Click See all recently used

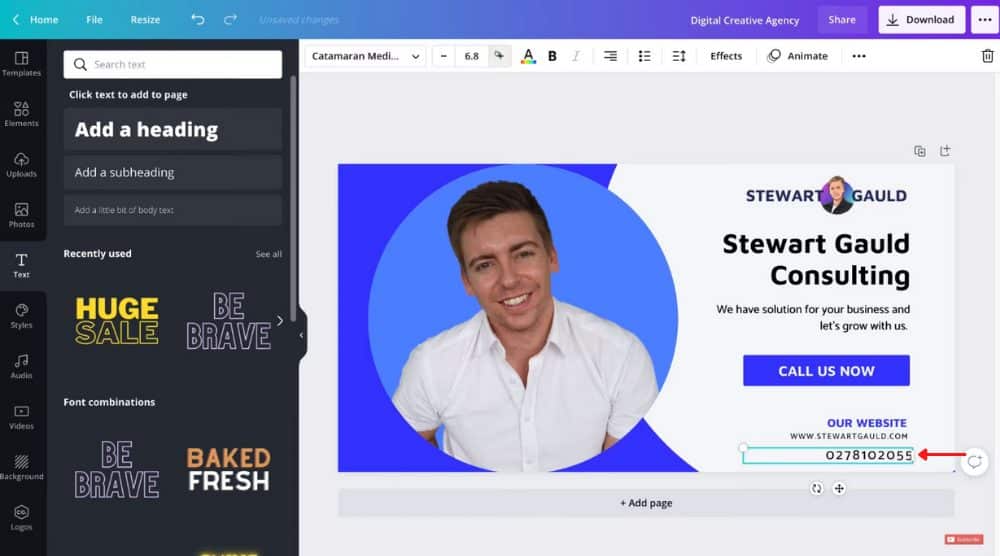268,254
